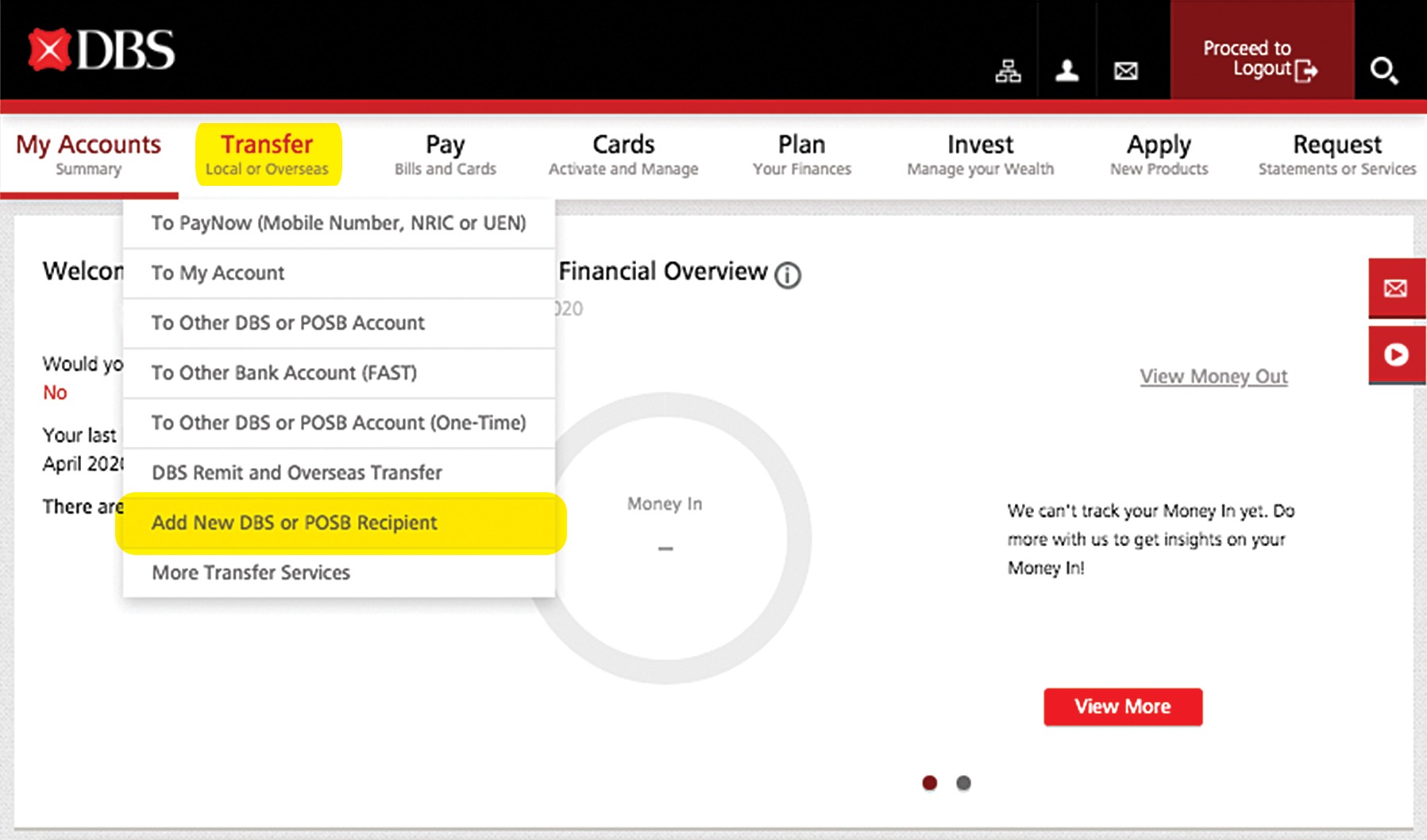Select To My Account option
The height and width of the screenshot is (840, 1427).
(339, 273)
